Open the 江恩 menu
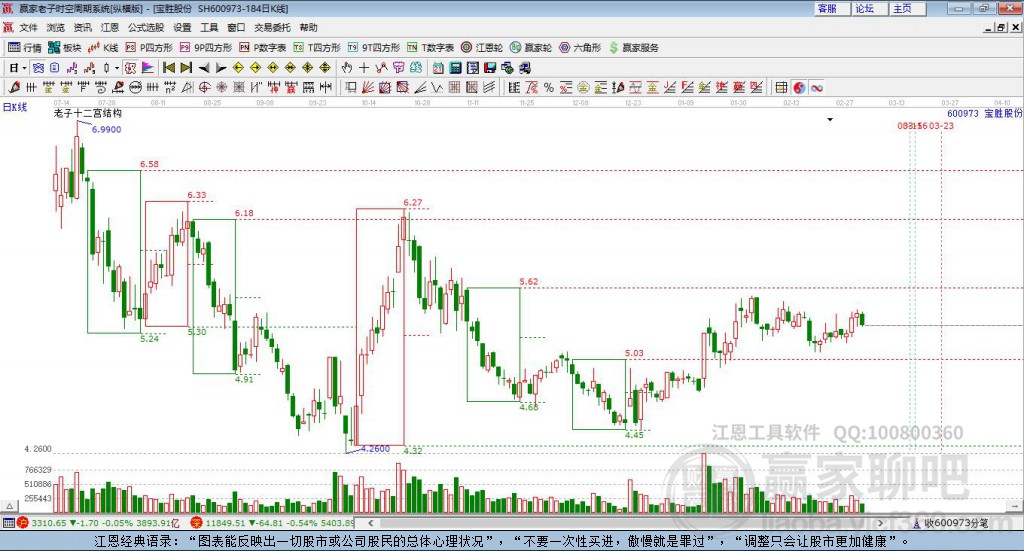The image size is (1024, 551). tap(109, 28)
